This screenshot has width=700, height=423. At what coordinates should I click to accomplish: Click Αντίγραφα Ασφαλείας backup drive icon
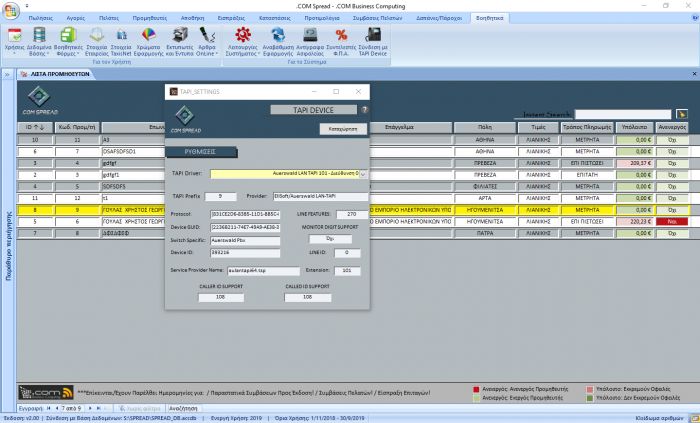tap(310, 35)
